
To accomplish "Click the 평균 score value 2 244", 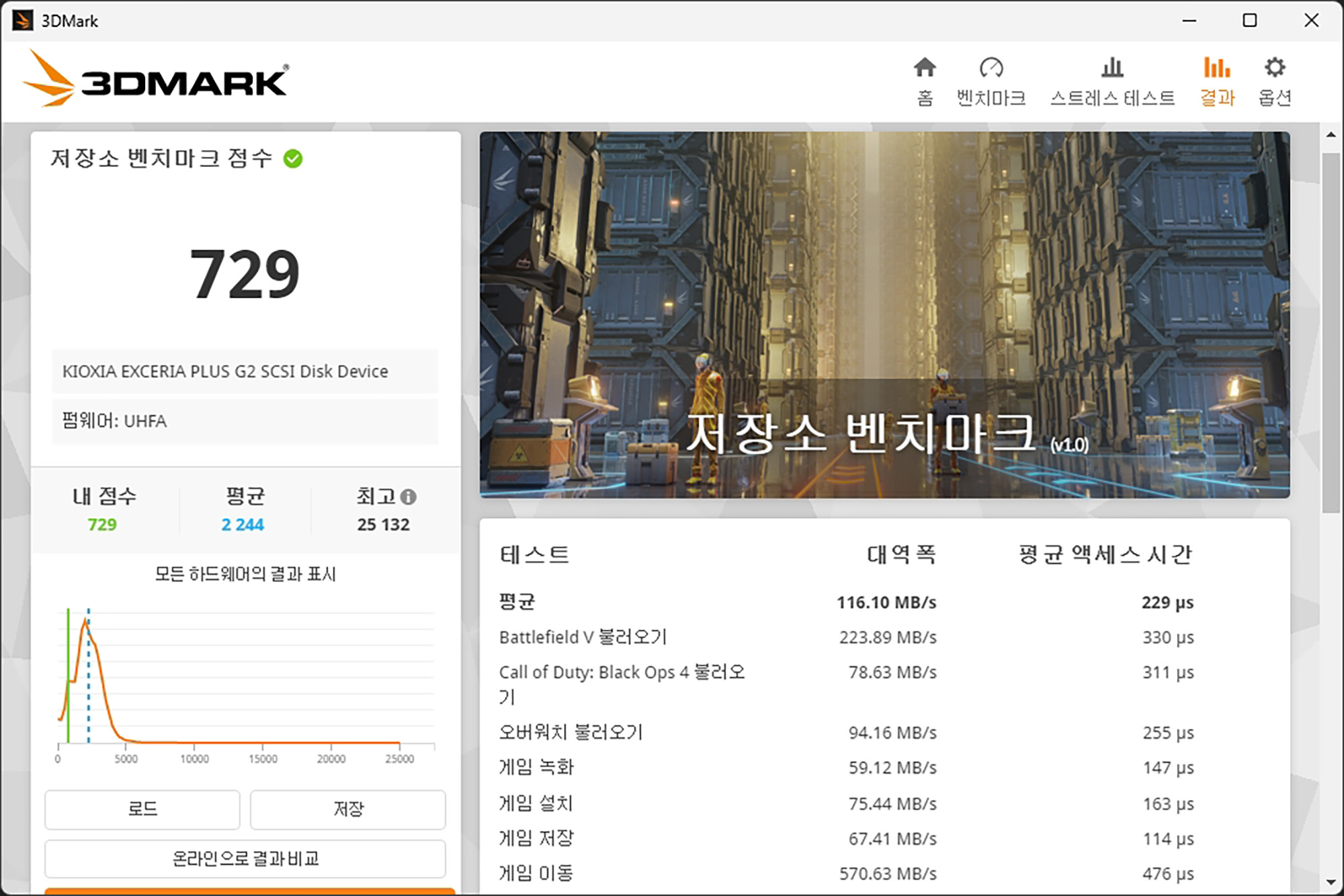I will tap(243, 525).
